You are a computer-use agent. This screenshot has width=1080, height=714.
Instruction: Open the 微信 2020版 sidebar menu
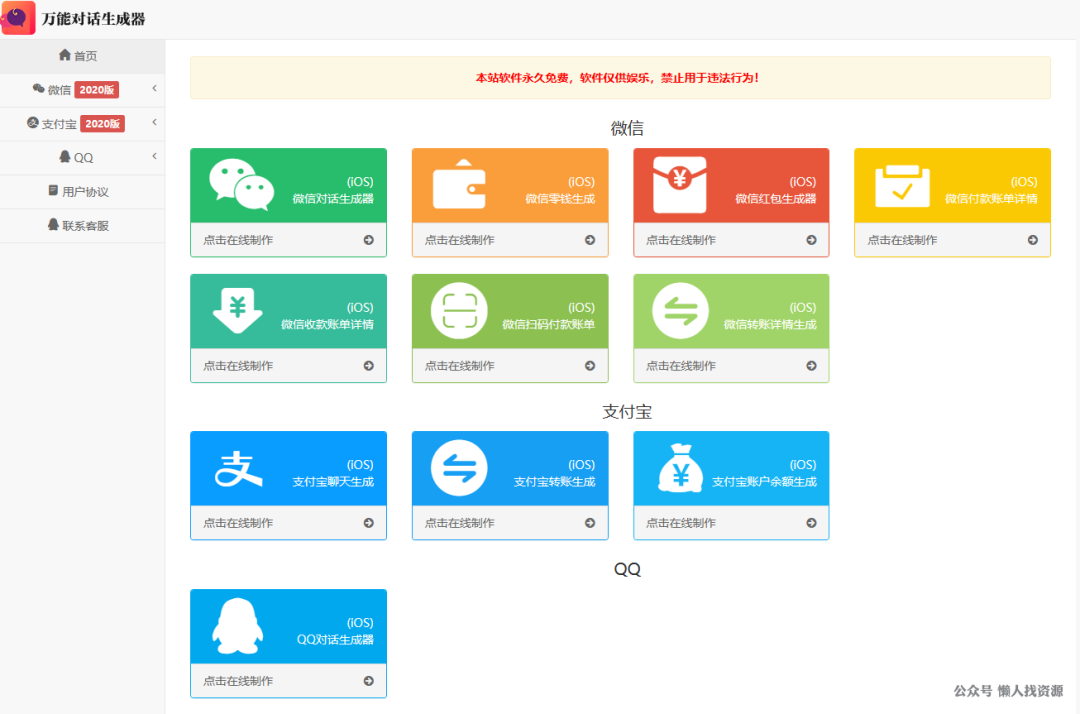[x=82, y=90]
